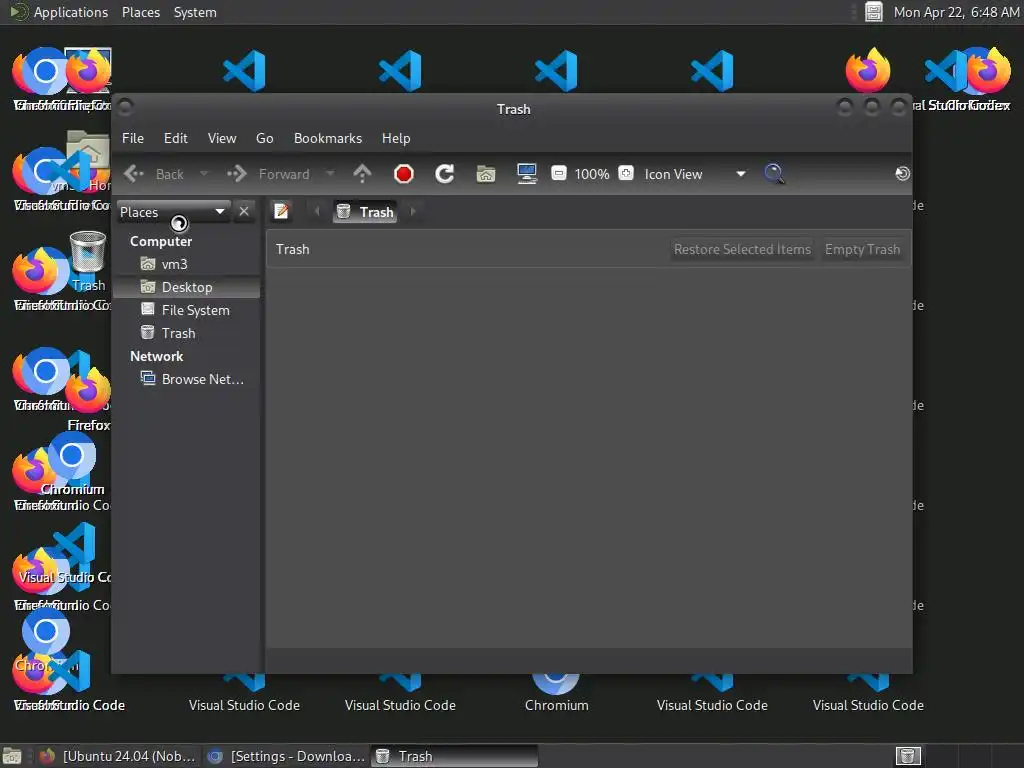Open the Forward history dropdown arrow
The height and width of the screenshot is (768, 1024).
330,174
